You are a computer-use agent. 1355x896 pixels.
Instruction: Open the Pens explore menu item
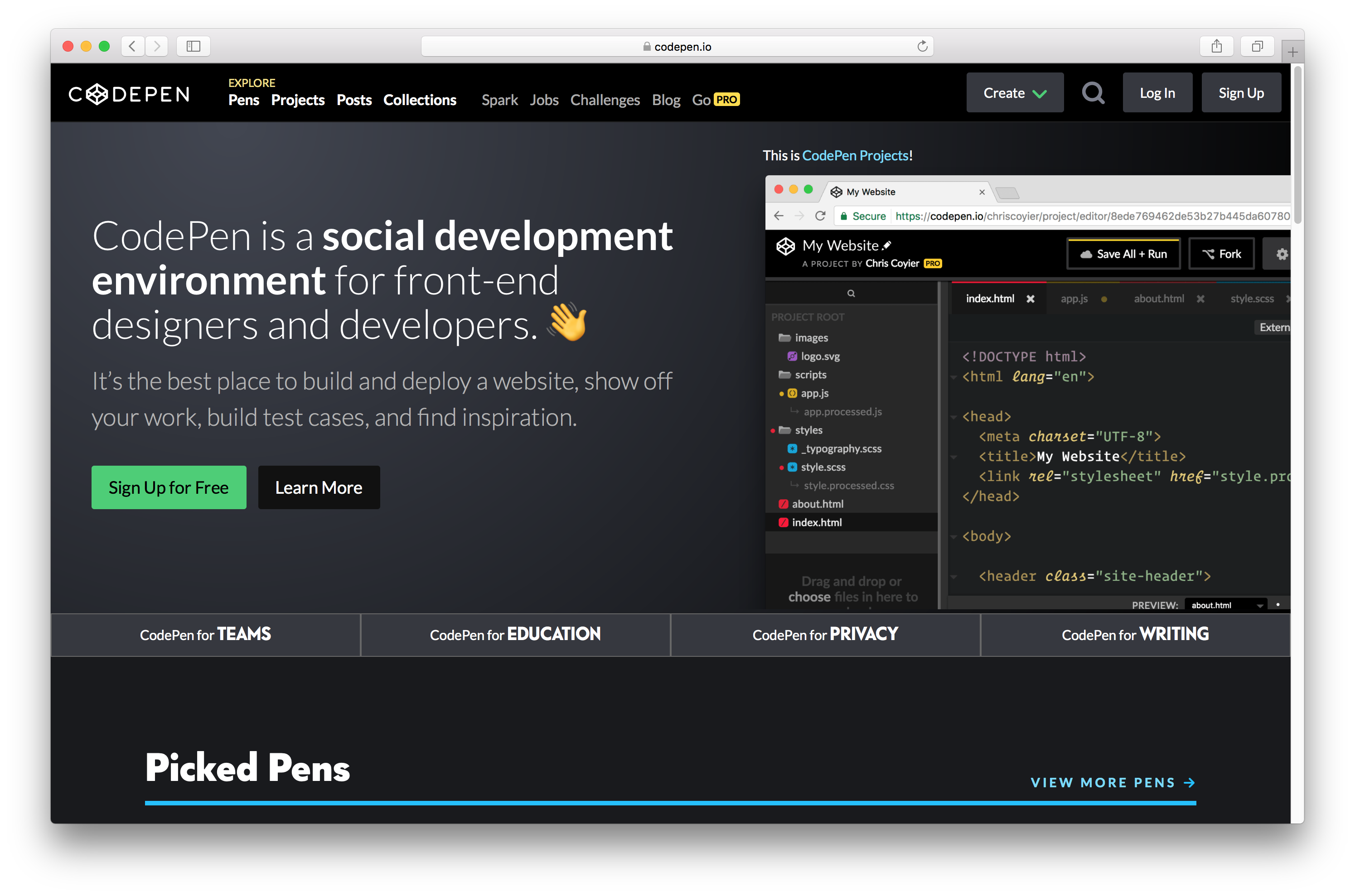coord(243,100)
